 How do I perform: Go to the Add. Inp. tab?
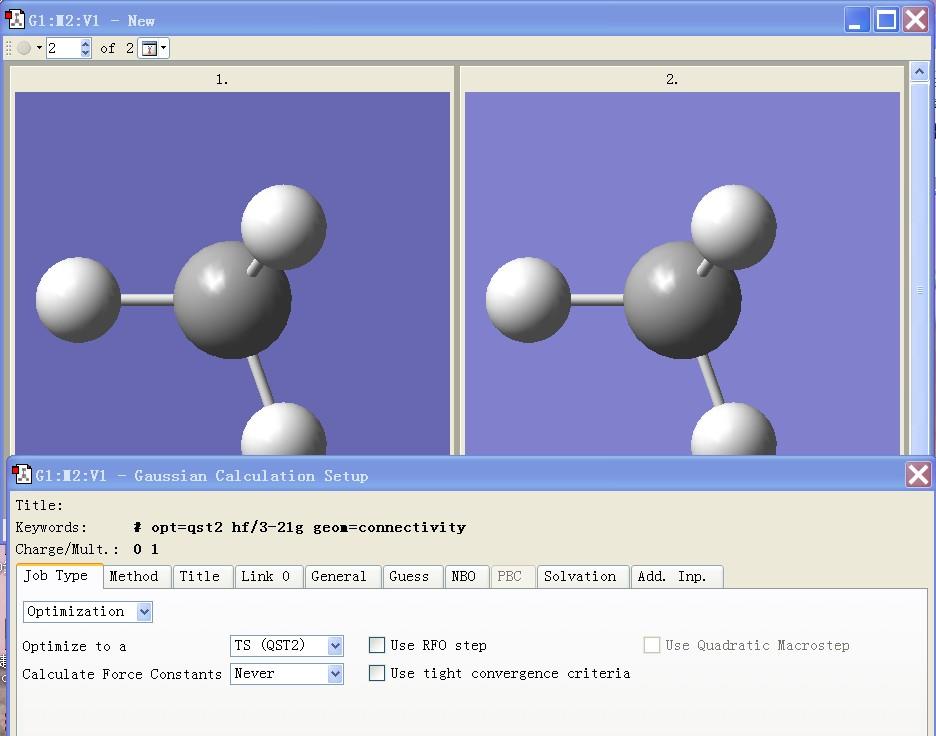click(677, 576)
